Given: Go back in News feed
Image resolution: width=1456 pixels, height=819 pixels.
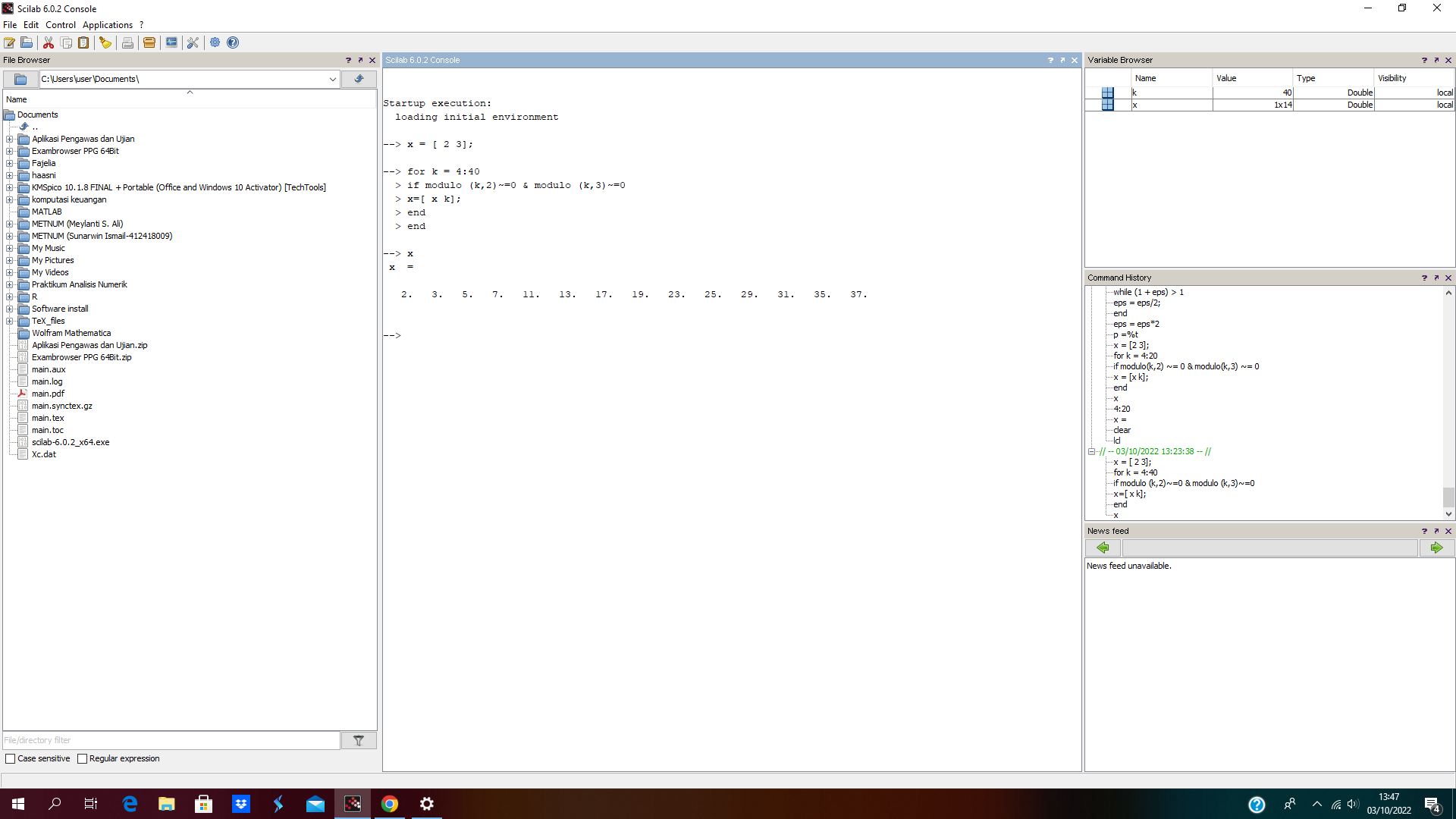Looking at the screenshot, I should [x=1103, y=548].
